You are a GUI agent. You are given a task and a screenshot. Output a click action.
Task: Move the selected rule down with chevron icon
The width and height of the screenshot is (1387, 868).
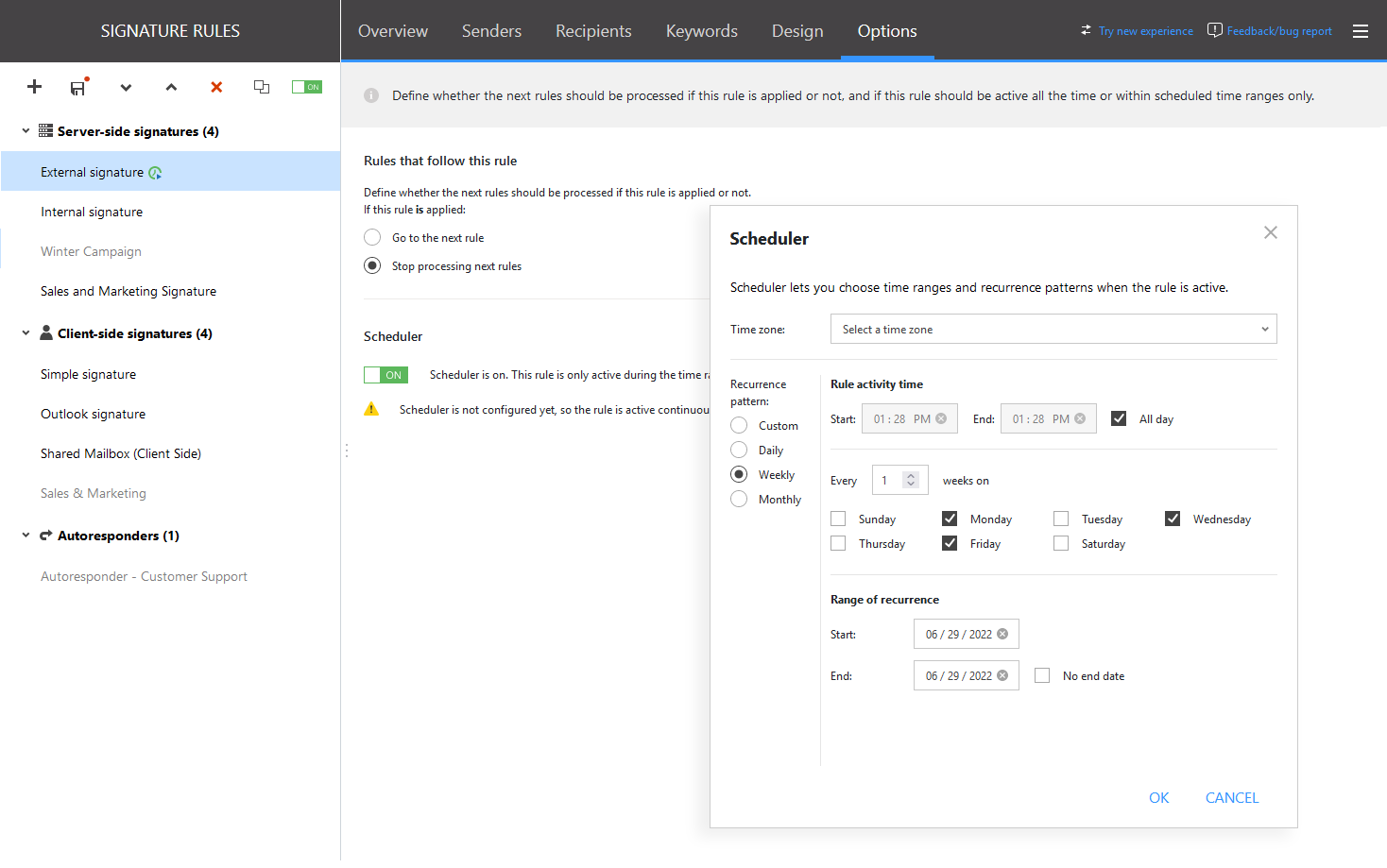pos(126,87)
